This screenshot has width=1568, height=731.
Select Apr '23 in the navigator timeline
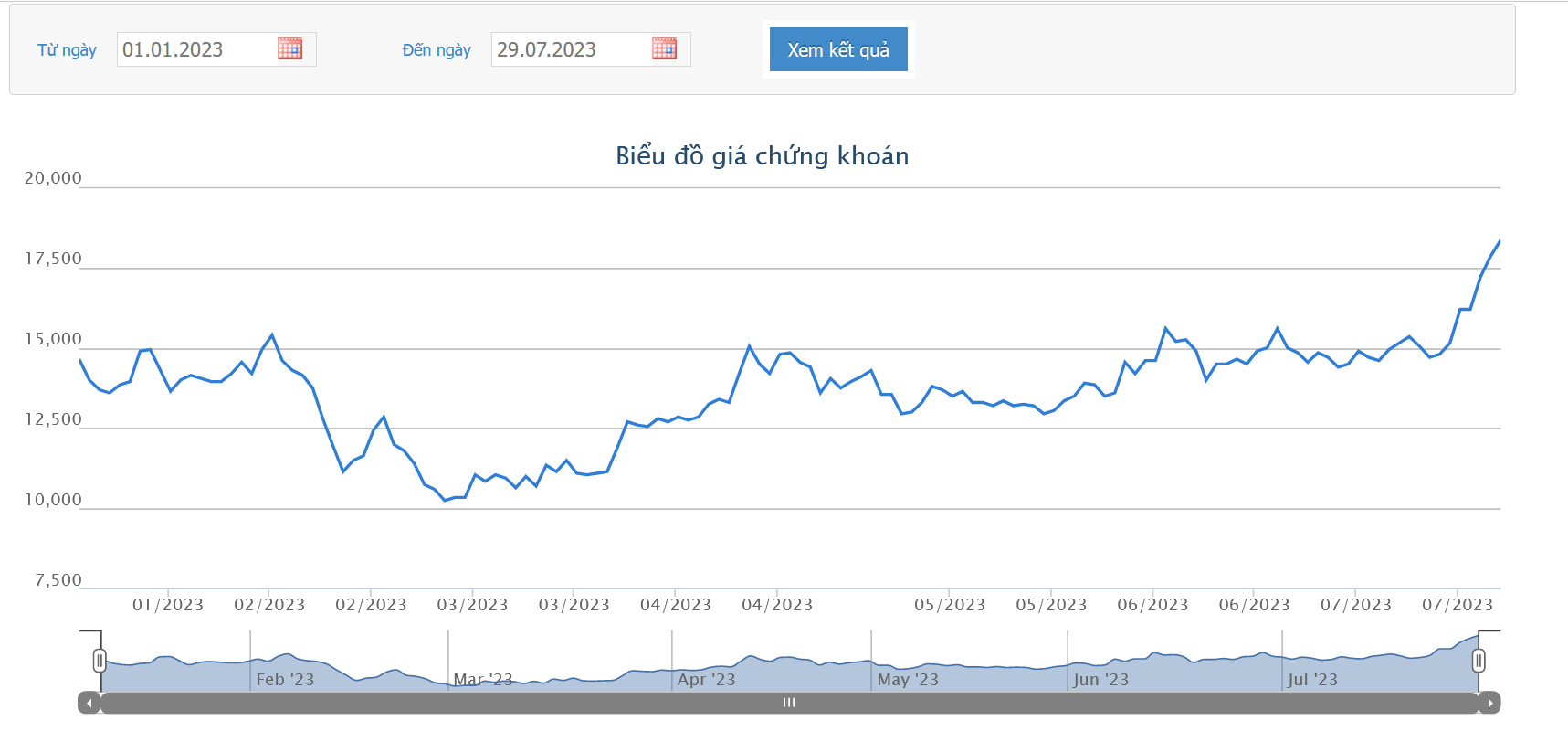click(706, 679)
